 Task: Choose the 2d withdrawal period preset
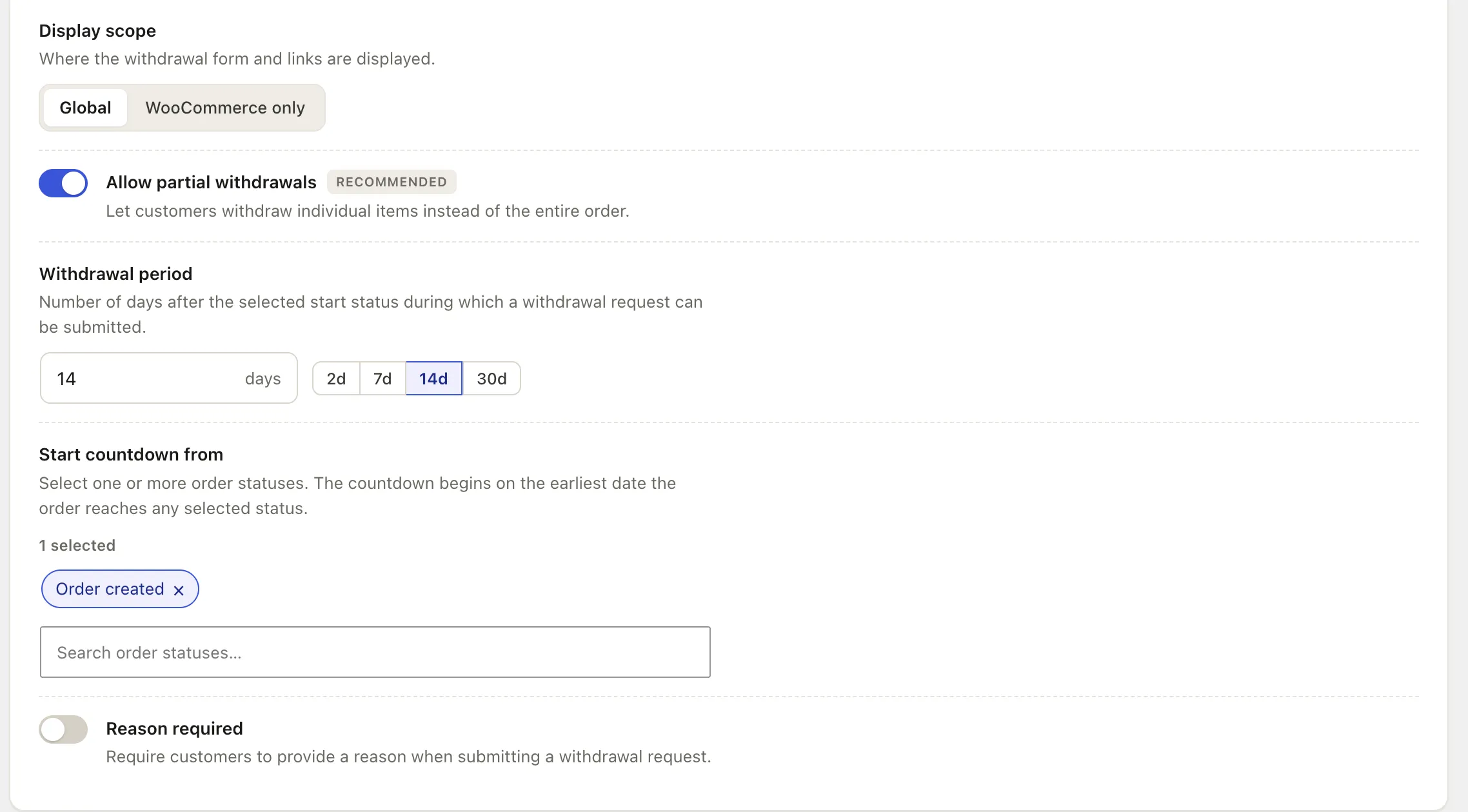(336, 379)
